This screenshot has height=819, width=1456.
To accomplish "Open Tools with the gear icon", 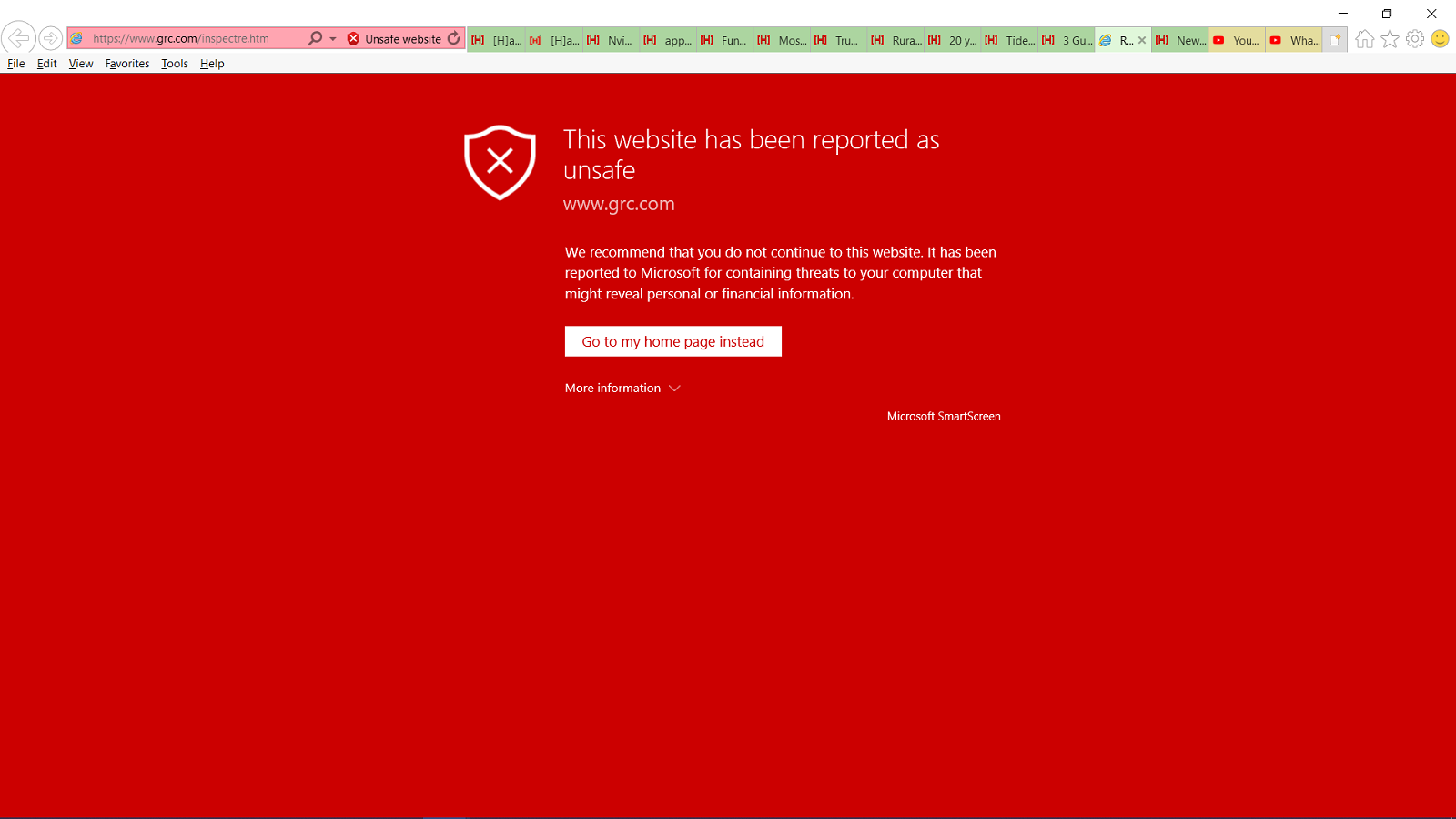I will pos(1415,39).
